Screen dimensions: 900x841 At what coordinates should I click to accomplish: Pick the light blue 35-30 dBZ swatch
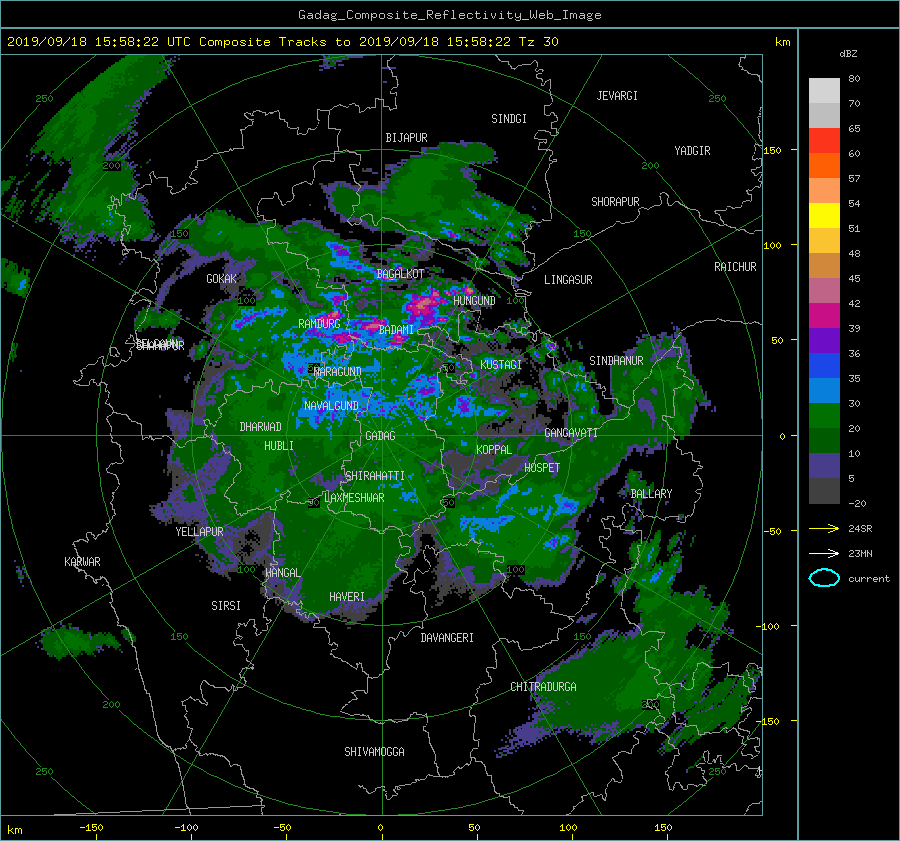point(824,391)
